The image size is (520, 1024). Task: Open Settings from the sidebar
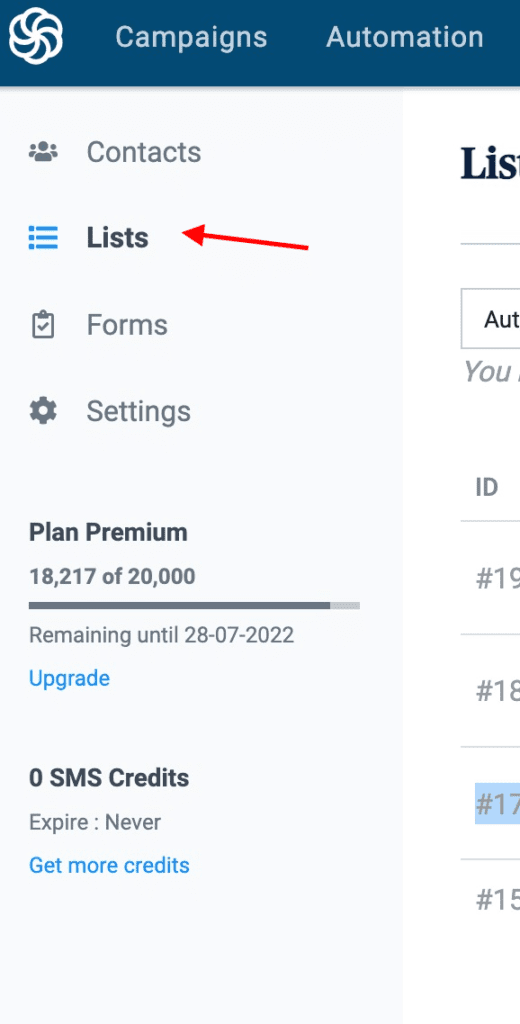[x=138, y=411]
